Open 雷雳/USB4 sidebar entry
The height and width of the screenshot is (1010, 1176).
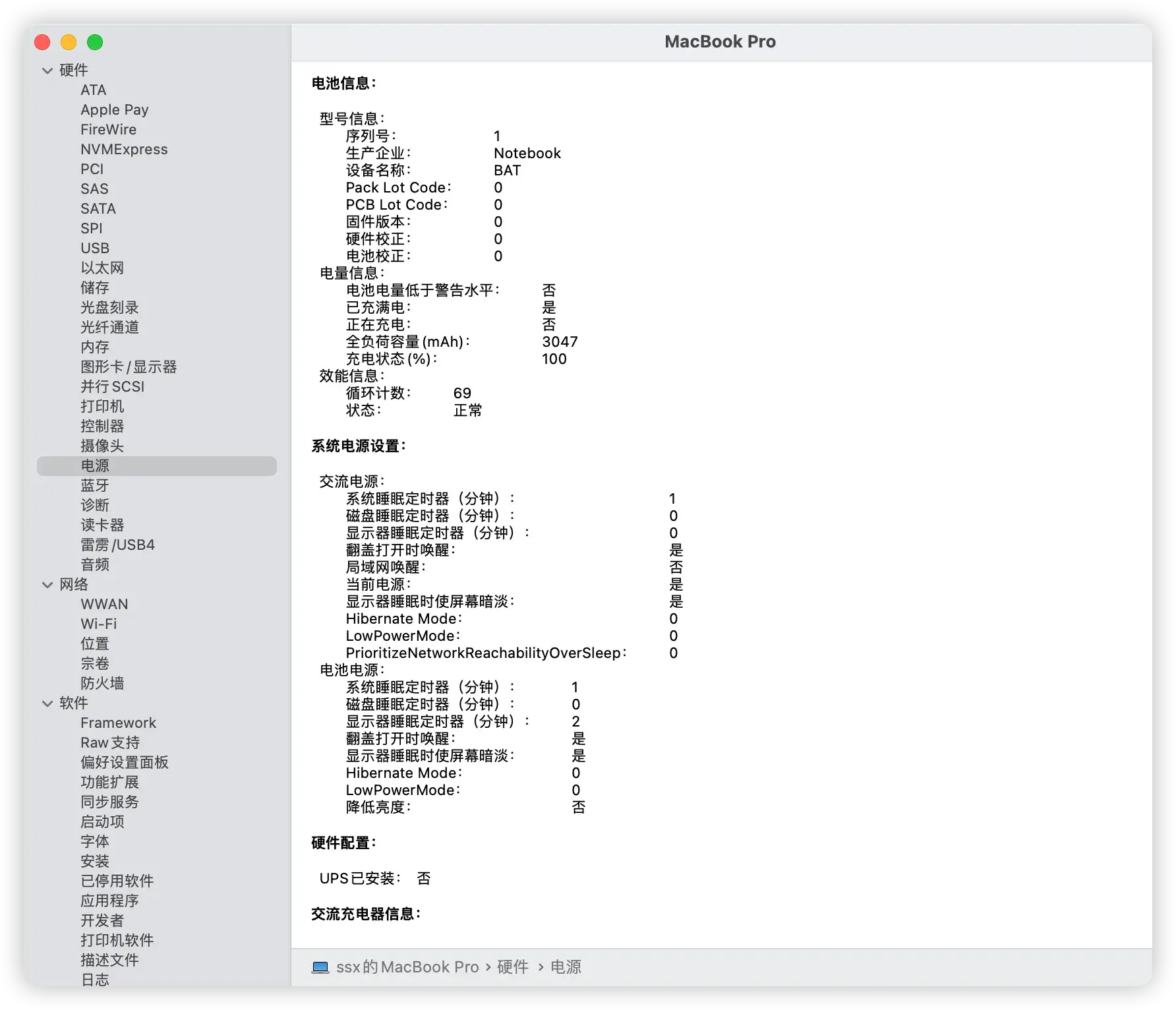[117, 545]
